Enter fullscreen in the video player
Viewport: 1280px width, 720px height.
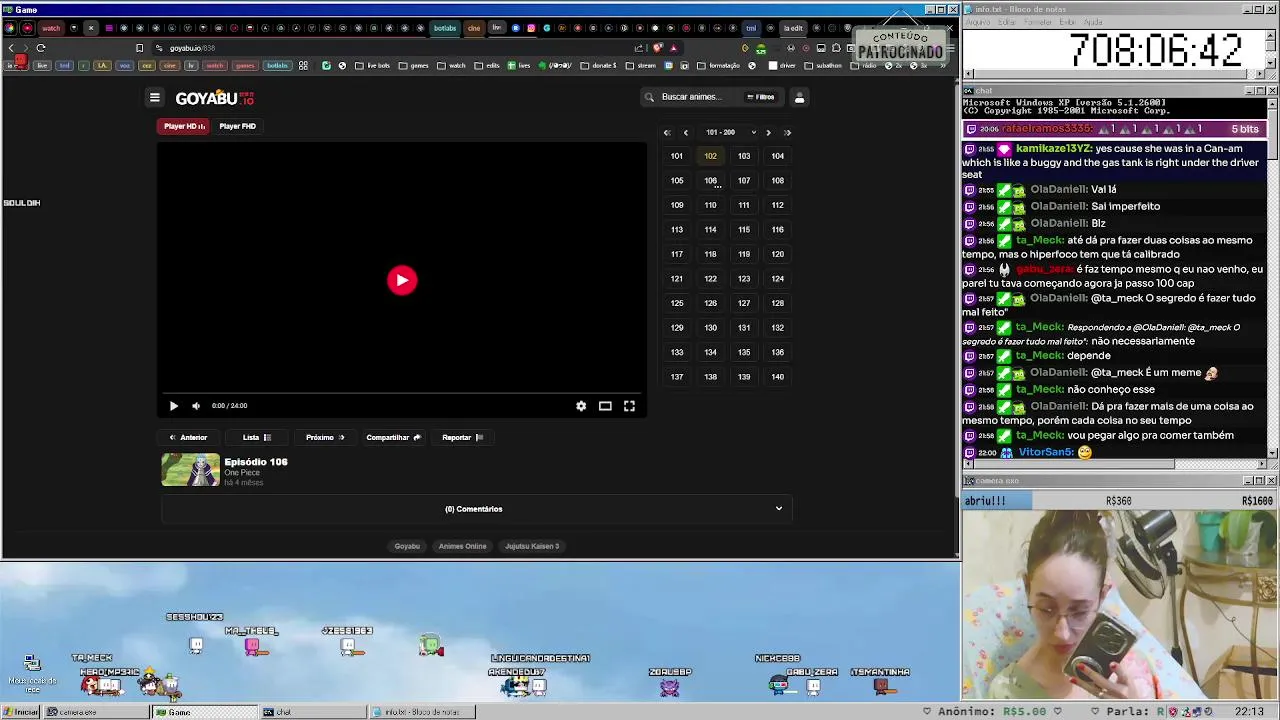tap(629, 406)
